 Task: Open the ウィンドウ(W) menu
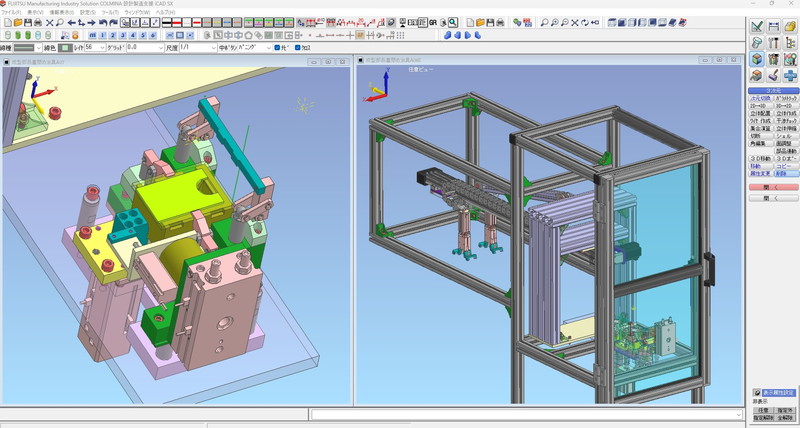136,12
